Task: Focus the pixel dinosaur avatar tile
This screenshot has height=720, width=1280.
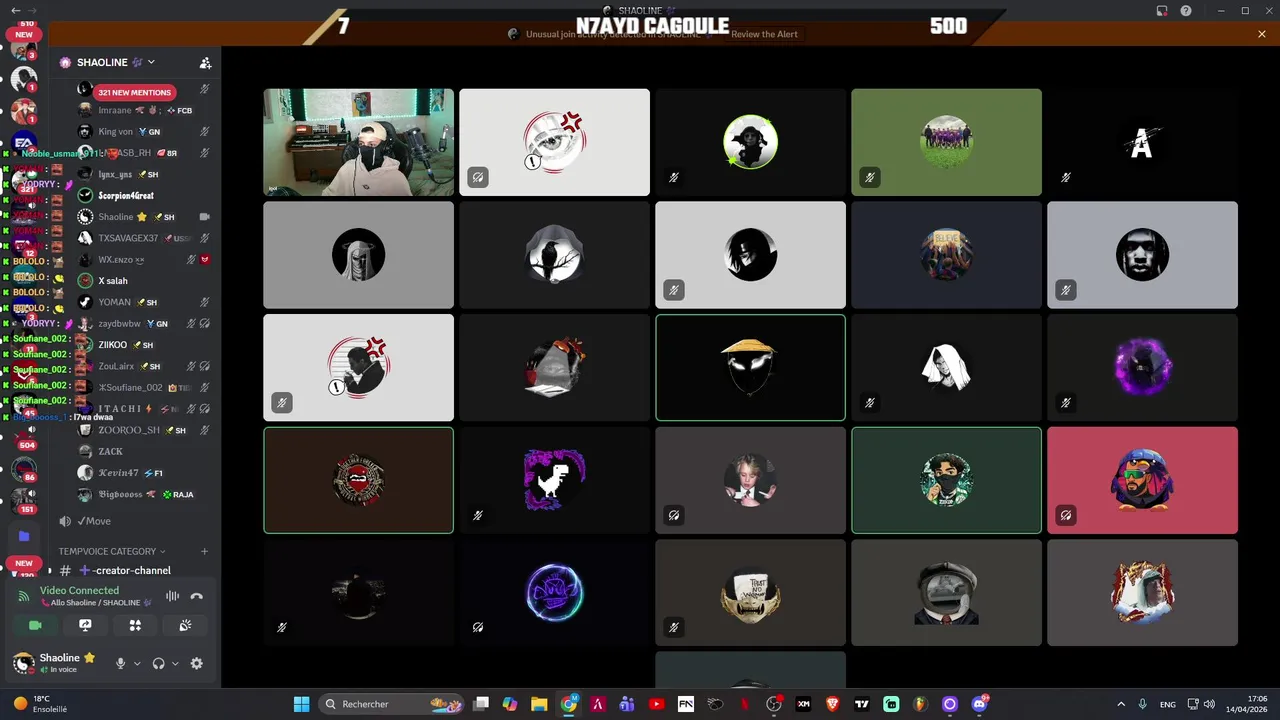Action: click(554, 480)
